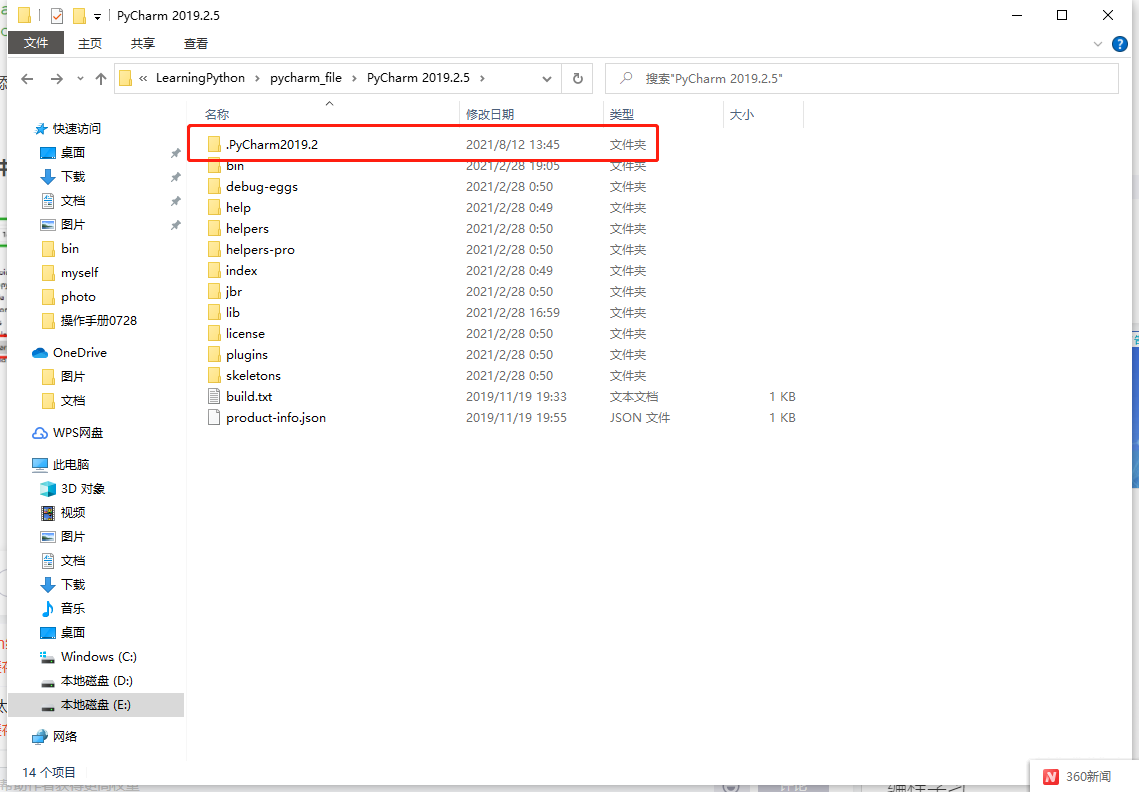The width and height of the screenshot is (1139, 792).
Task: Expand the ribbon with the chevron
Action: (x=1098, y=44)
